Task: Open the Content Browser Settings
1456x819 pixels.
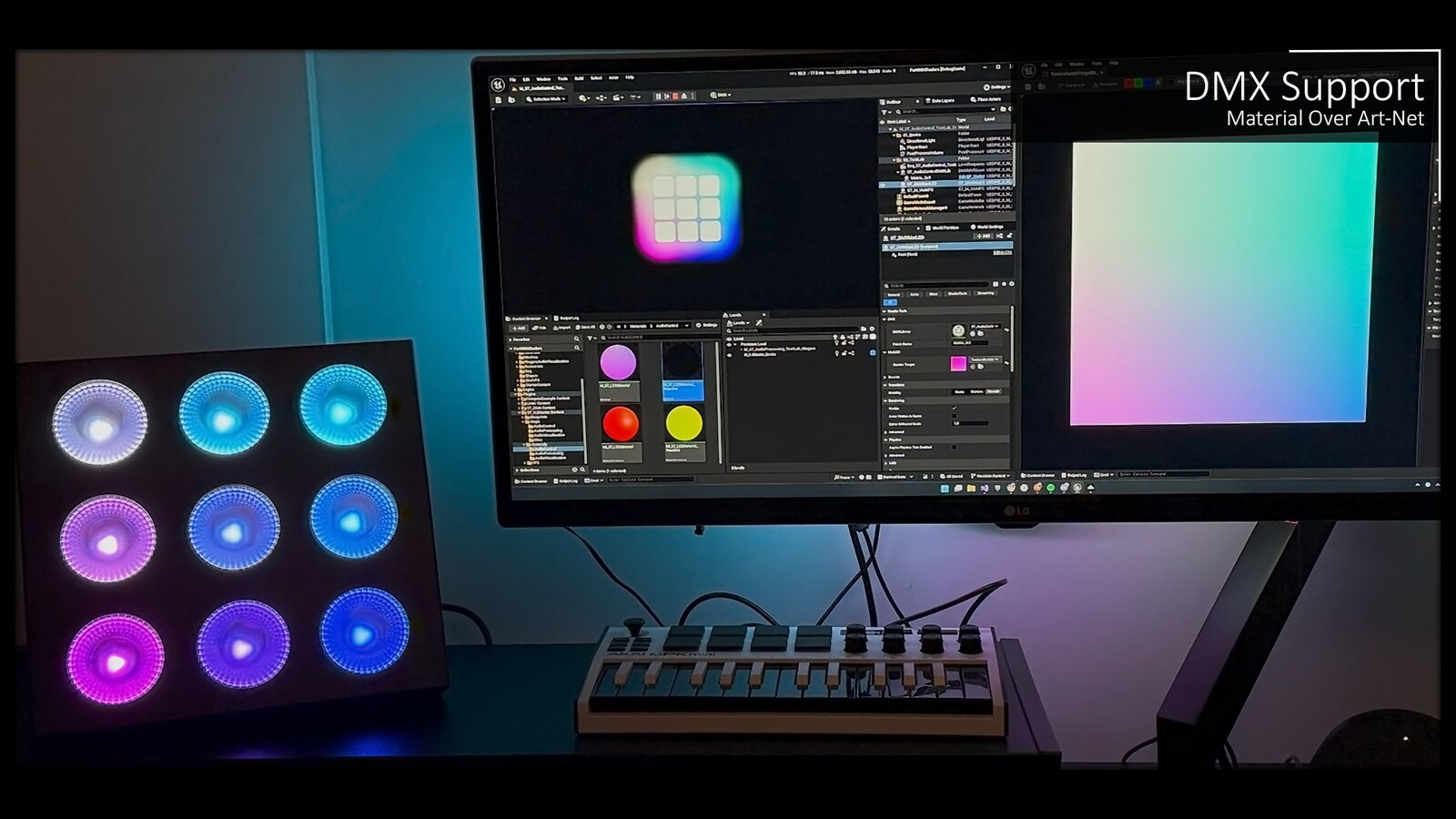Action: point(707,325)
